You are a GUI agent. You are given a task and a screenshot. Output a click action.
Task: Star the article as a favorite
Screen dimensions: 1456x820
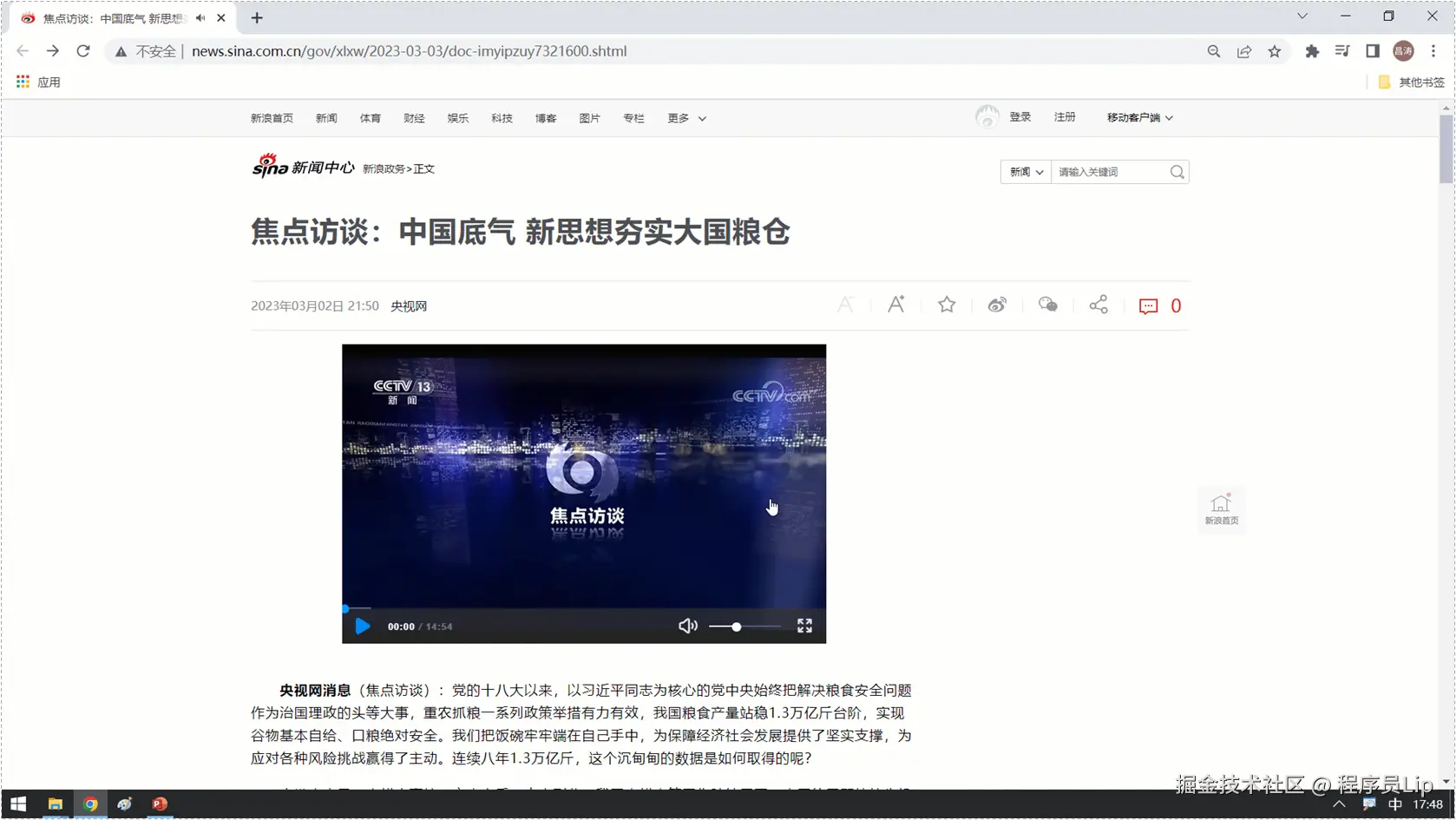[x=946, y=305]
